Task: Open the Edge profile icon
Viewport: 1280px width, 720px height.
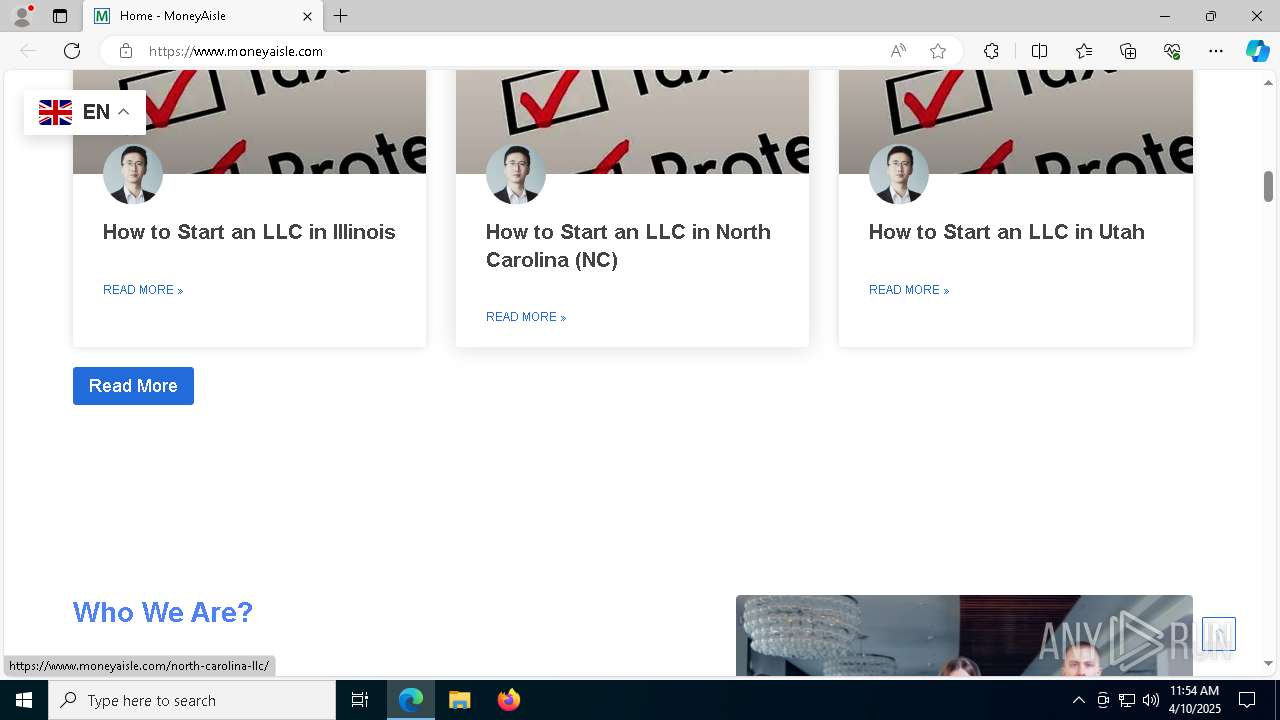Action: (x=22, y=16)
